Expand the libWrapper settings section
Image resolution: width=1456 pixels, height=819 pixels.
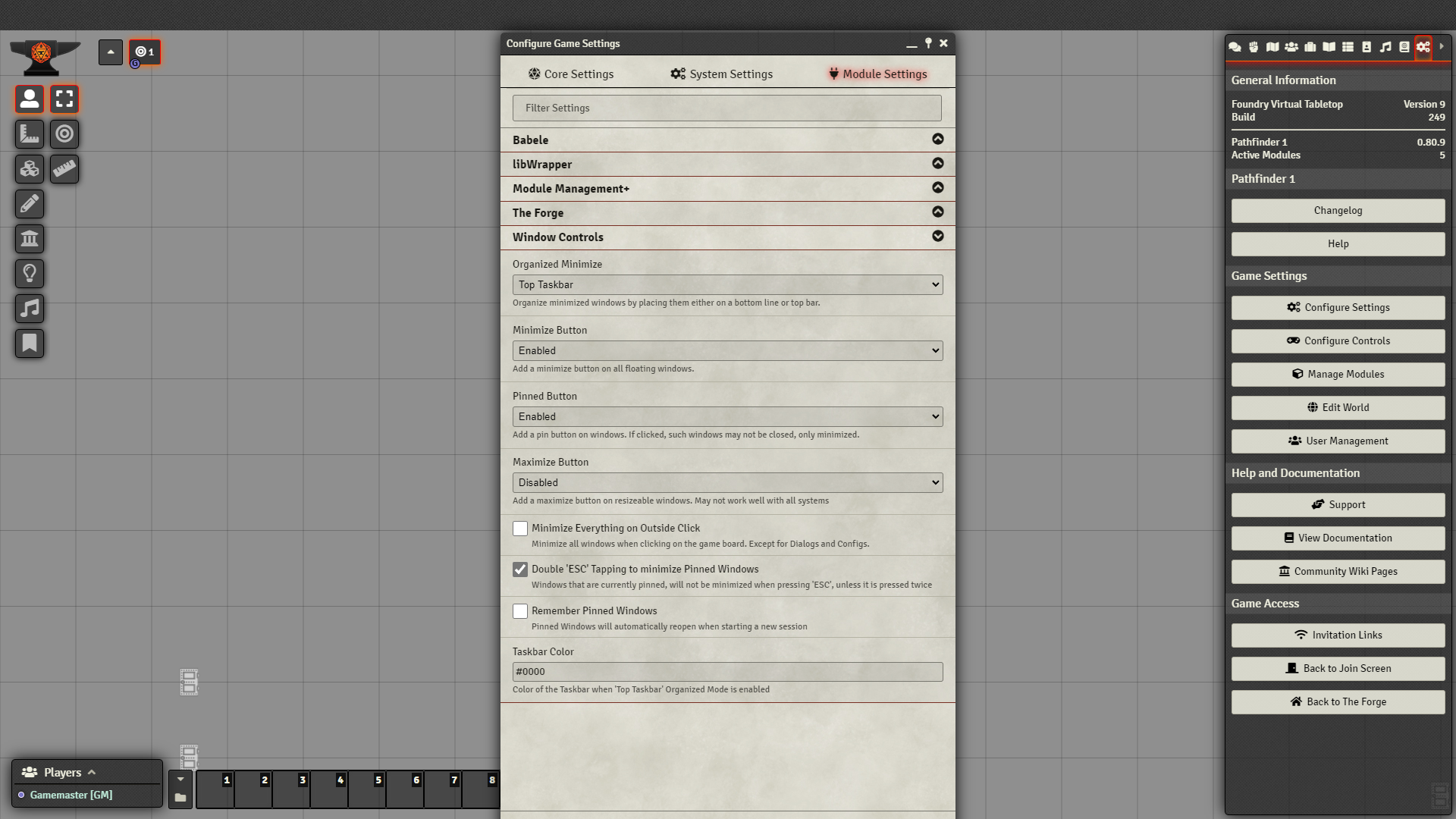pyautogui.click(x=937, y=164)
